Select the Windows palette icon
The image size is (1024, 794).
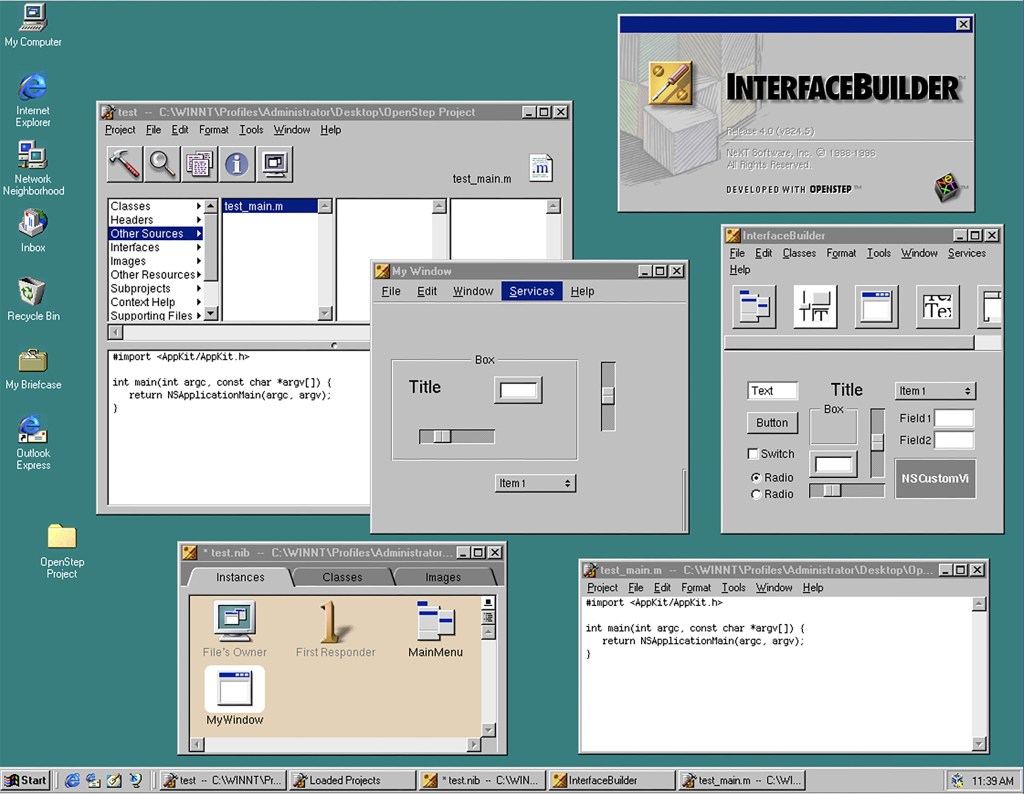(x=876, y=306)
